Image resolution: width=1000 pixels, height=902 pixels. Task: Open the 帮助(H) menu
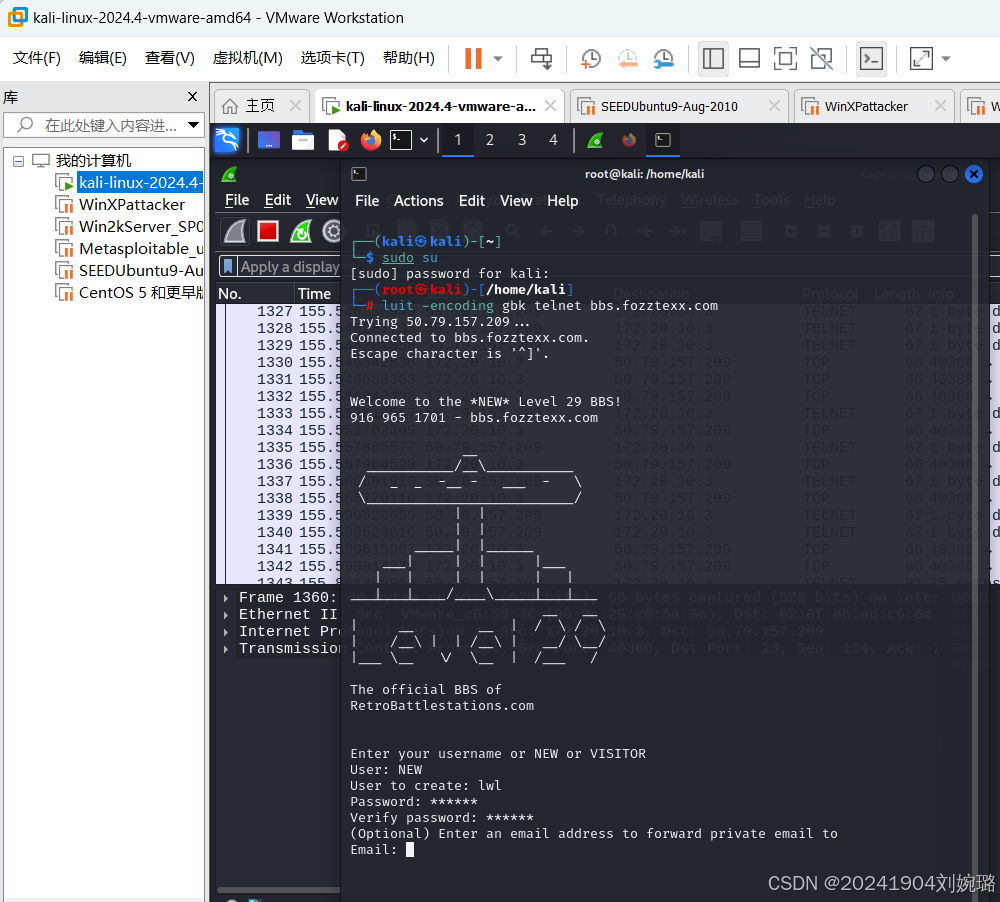(x=409, y=58)
